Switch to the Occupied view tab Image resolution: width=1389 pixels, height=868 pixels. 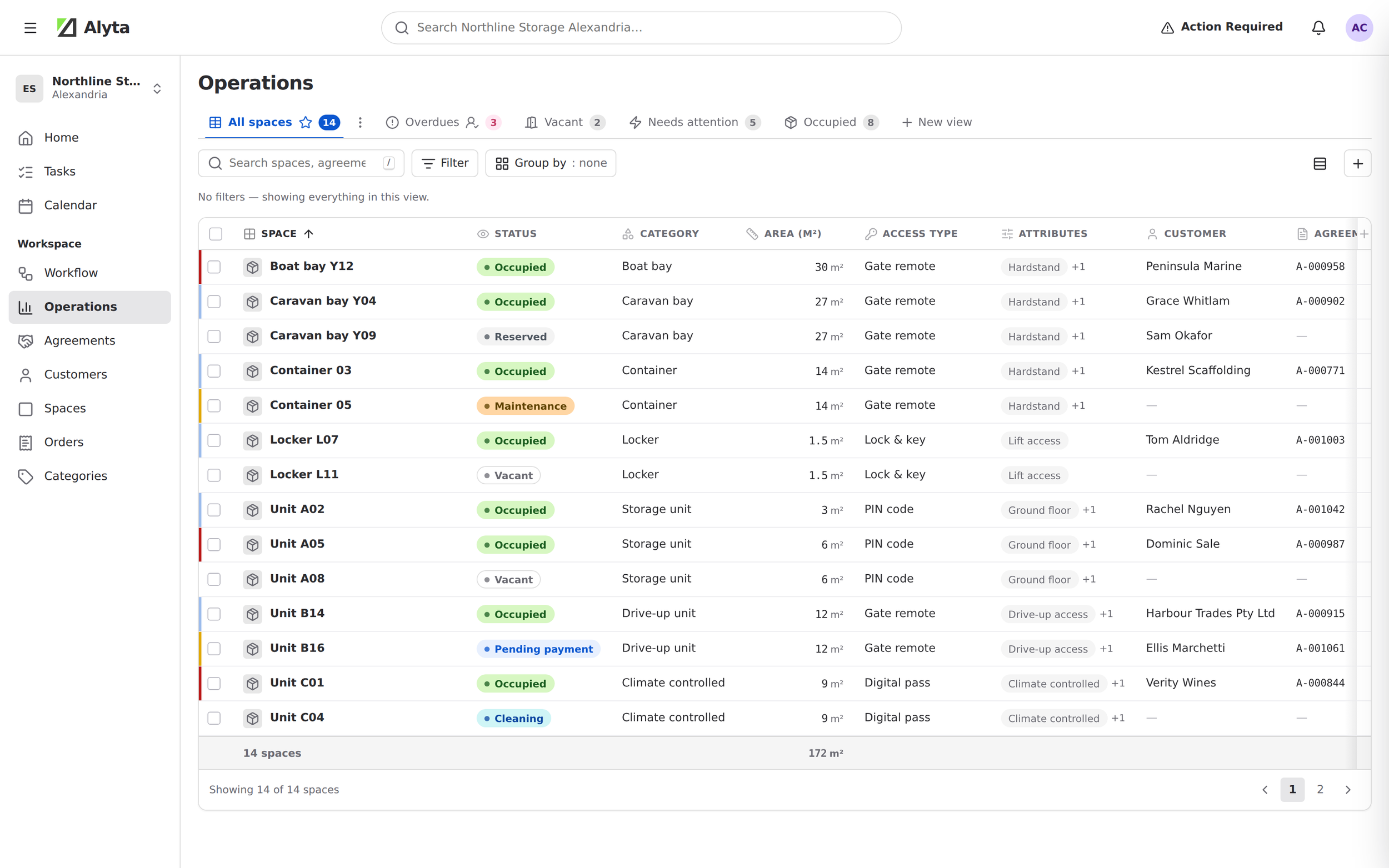click(x=831, y=122)
